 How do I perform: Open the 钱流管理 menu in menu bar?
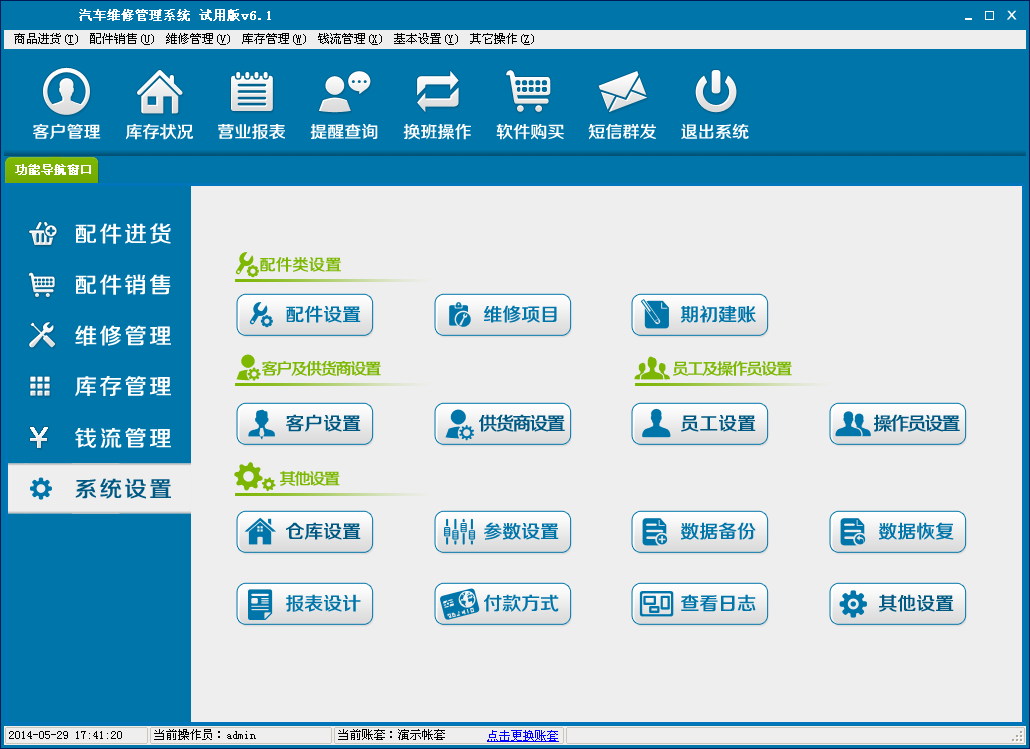(x=350, y=39)
